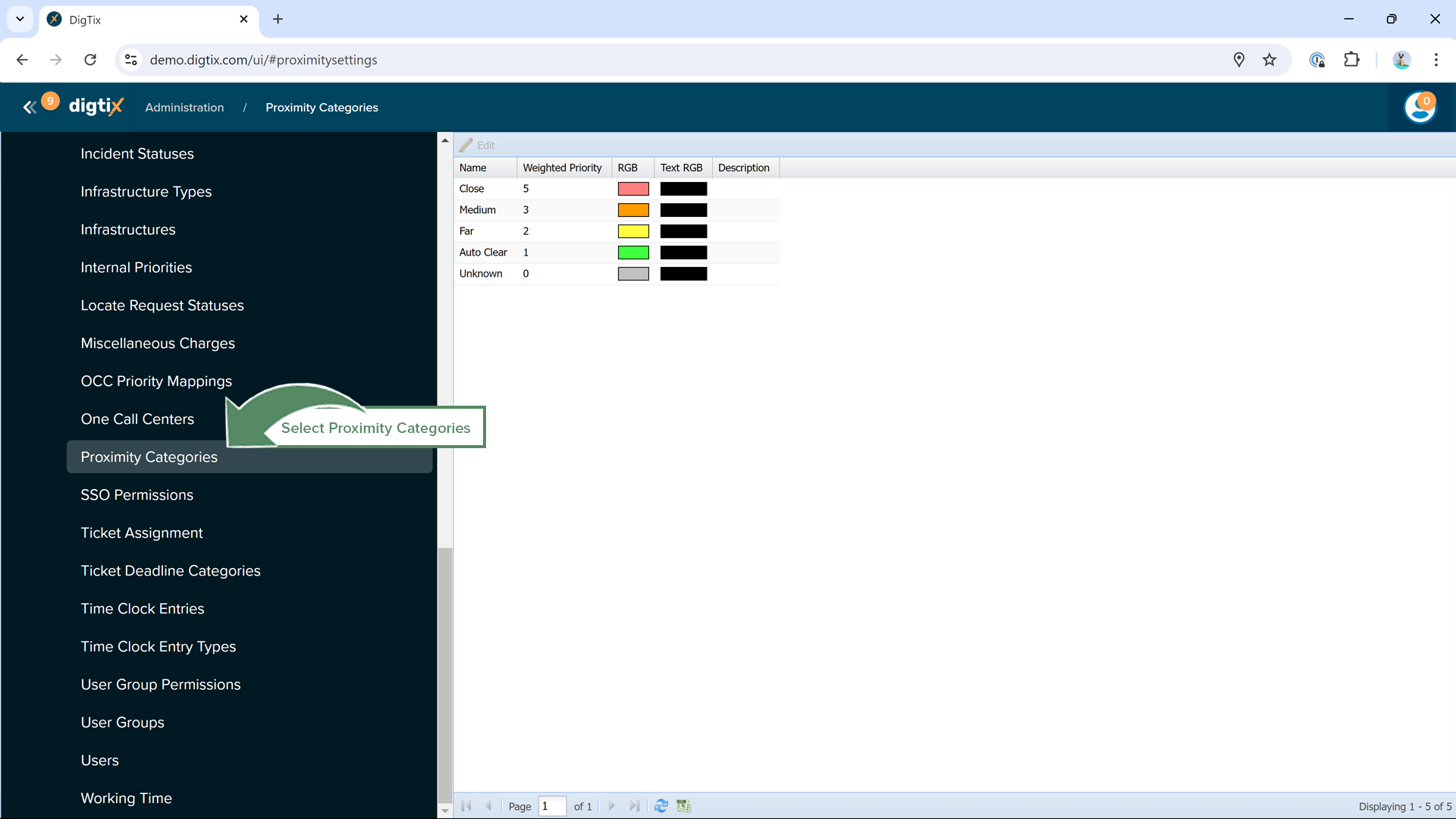This screenshot has height=819, width=1456.
Task: Collapse the sidebar with double-chevron icon
Action: (x=30, y=108)
